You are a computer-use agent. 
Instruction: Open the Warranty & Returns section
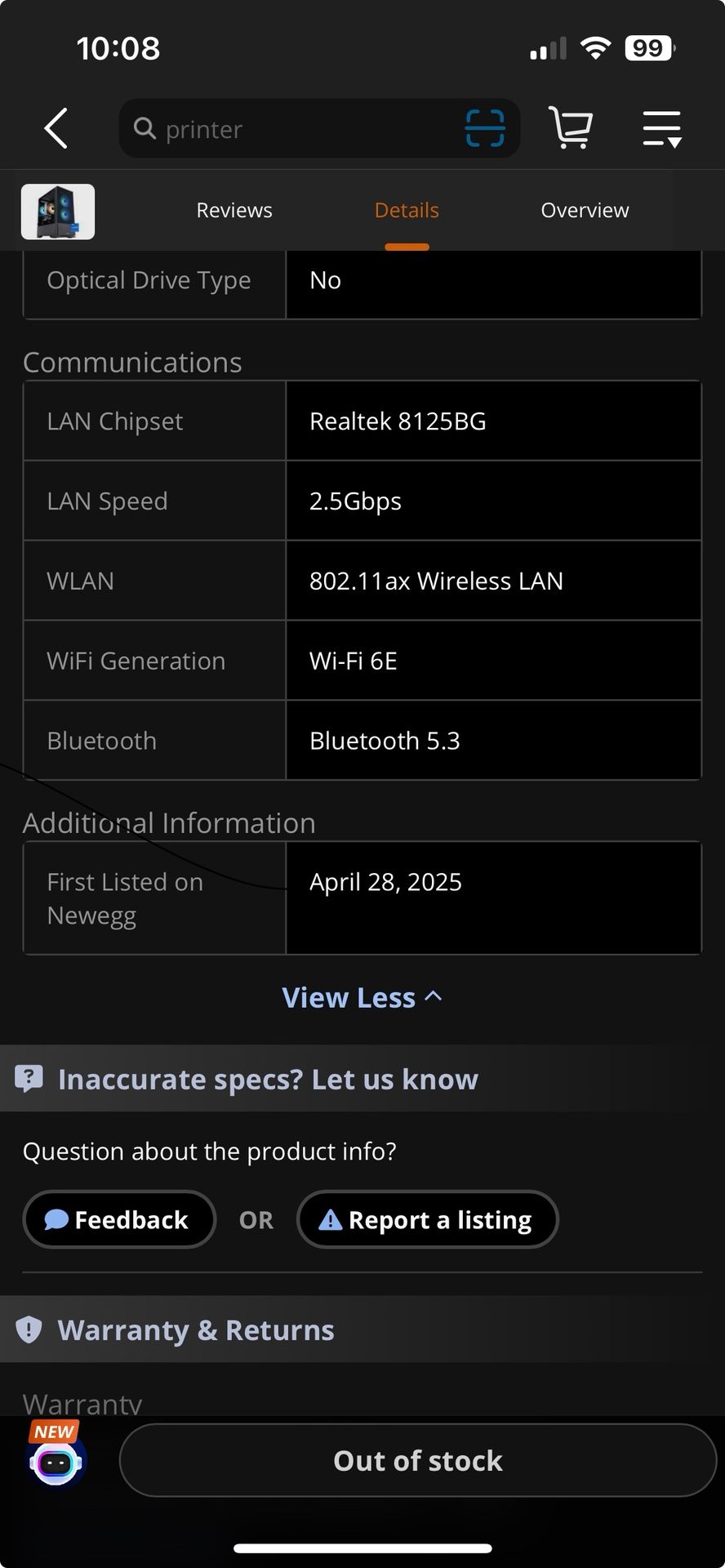(x=196, y=1330)
